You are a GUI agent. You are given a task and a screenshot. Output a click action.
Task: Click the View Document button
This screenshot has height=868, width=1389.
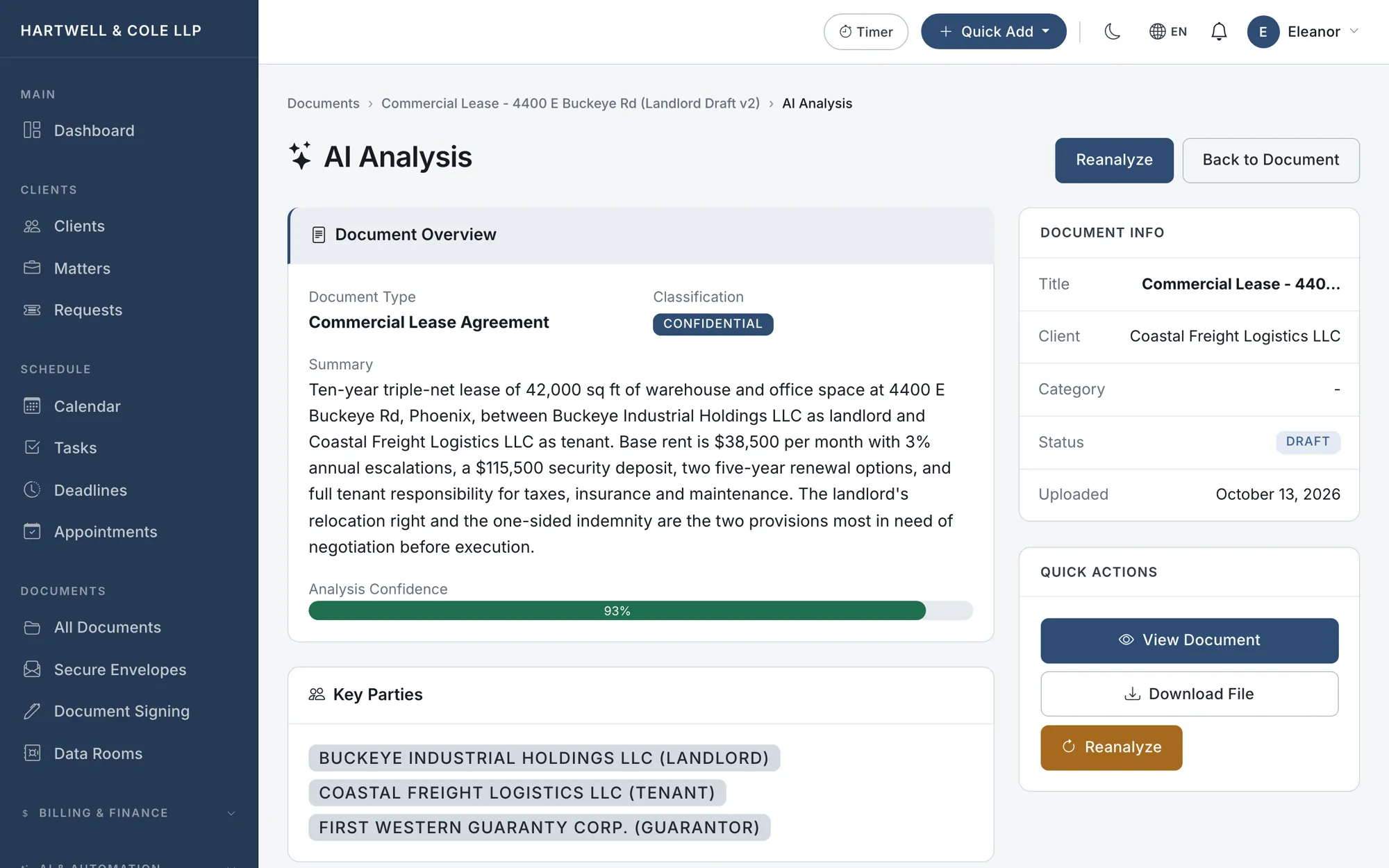coord(1189,640)
